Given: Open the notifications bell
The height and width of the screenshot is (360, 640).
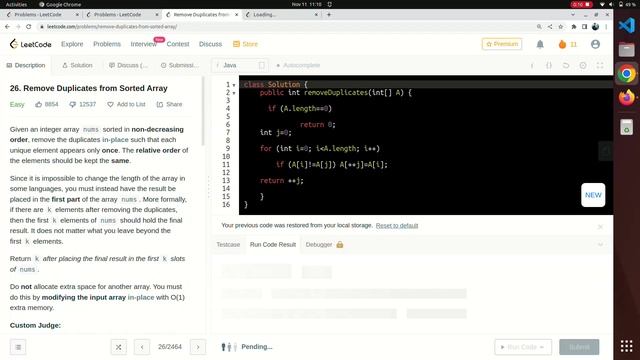Looking at the screenshot, I should (540, 44).
